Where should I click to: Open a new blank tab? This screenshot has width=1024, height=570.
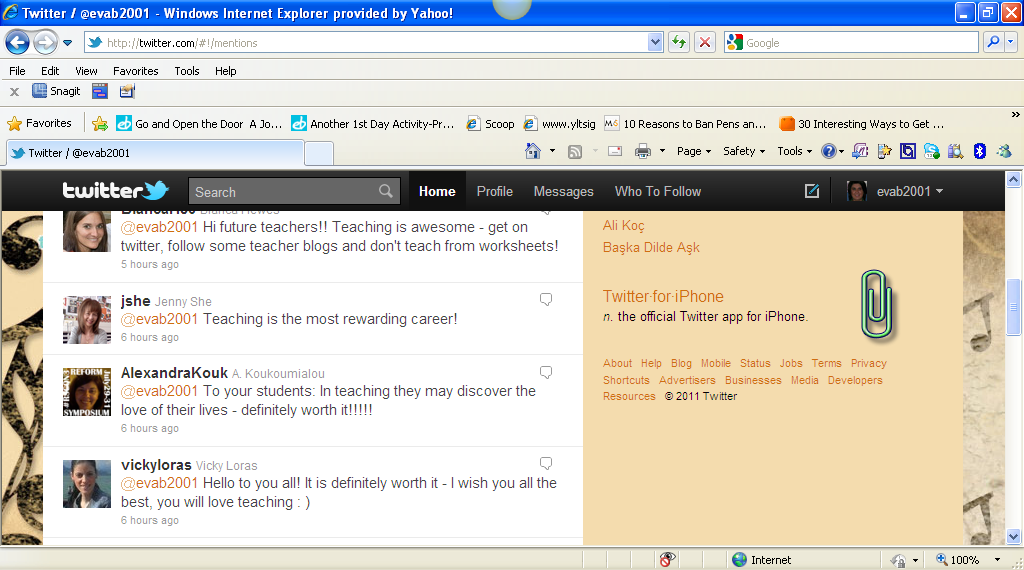(319, 153)
